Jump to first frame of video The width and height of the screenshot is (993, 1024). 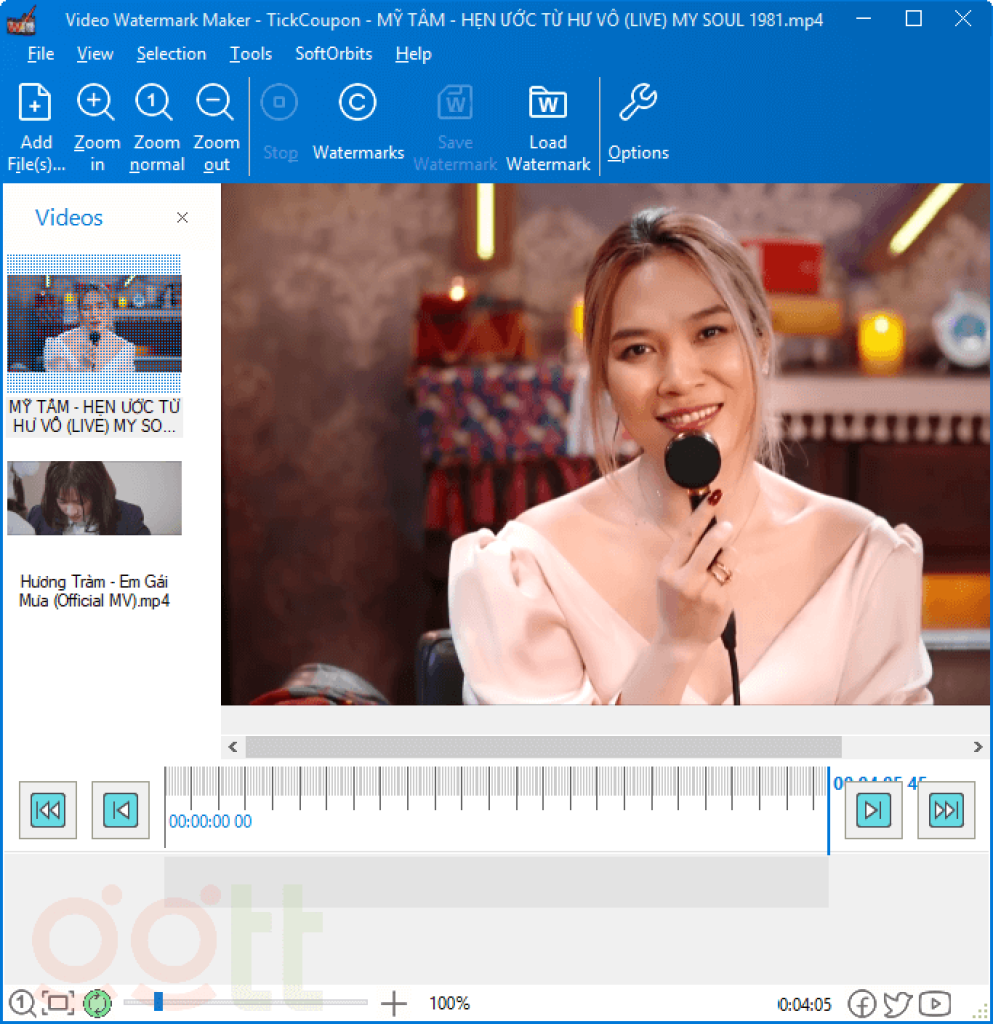(x=48, y=810)
